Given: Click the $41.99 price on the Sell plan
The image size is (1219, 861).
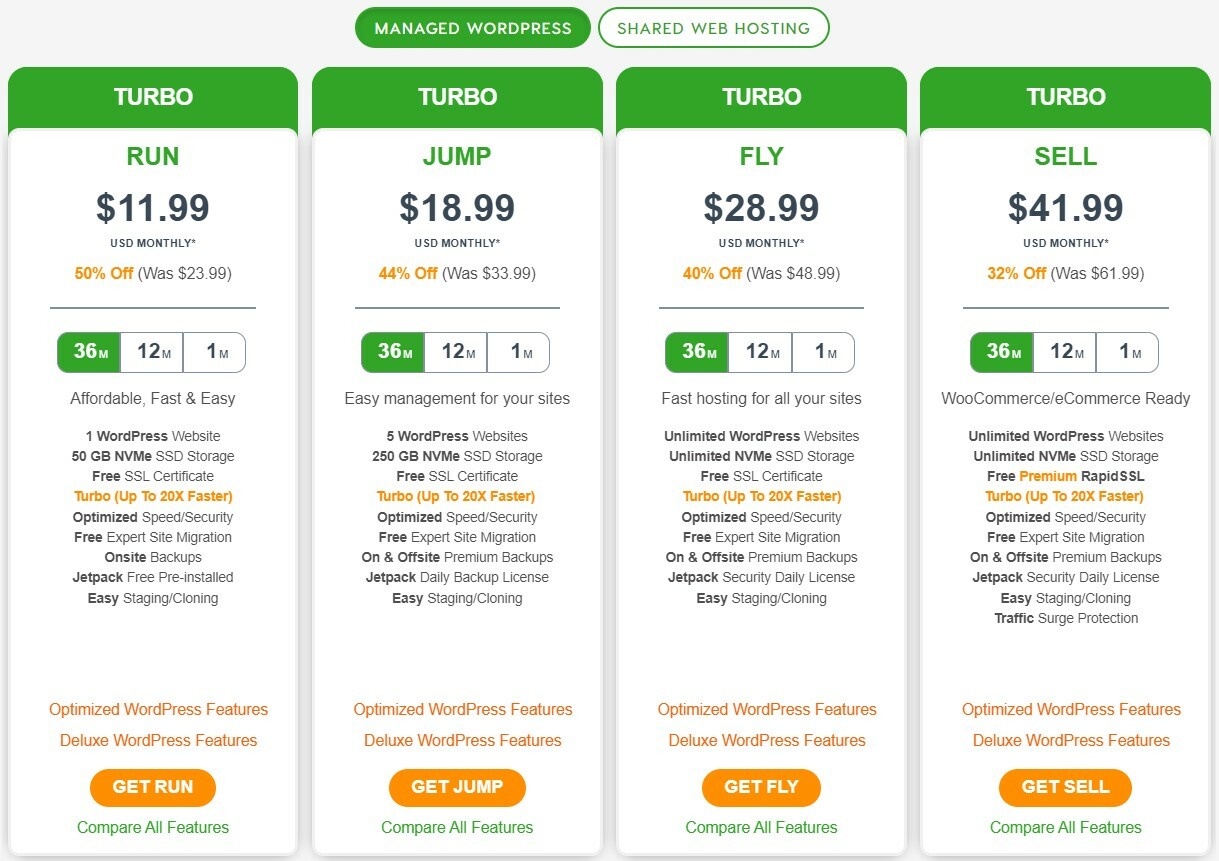Looking at the screenshot, I should click(1065, 208).
